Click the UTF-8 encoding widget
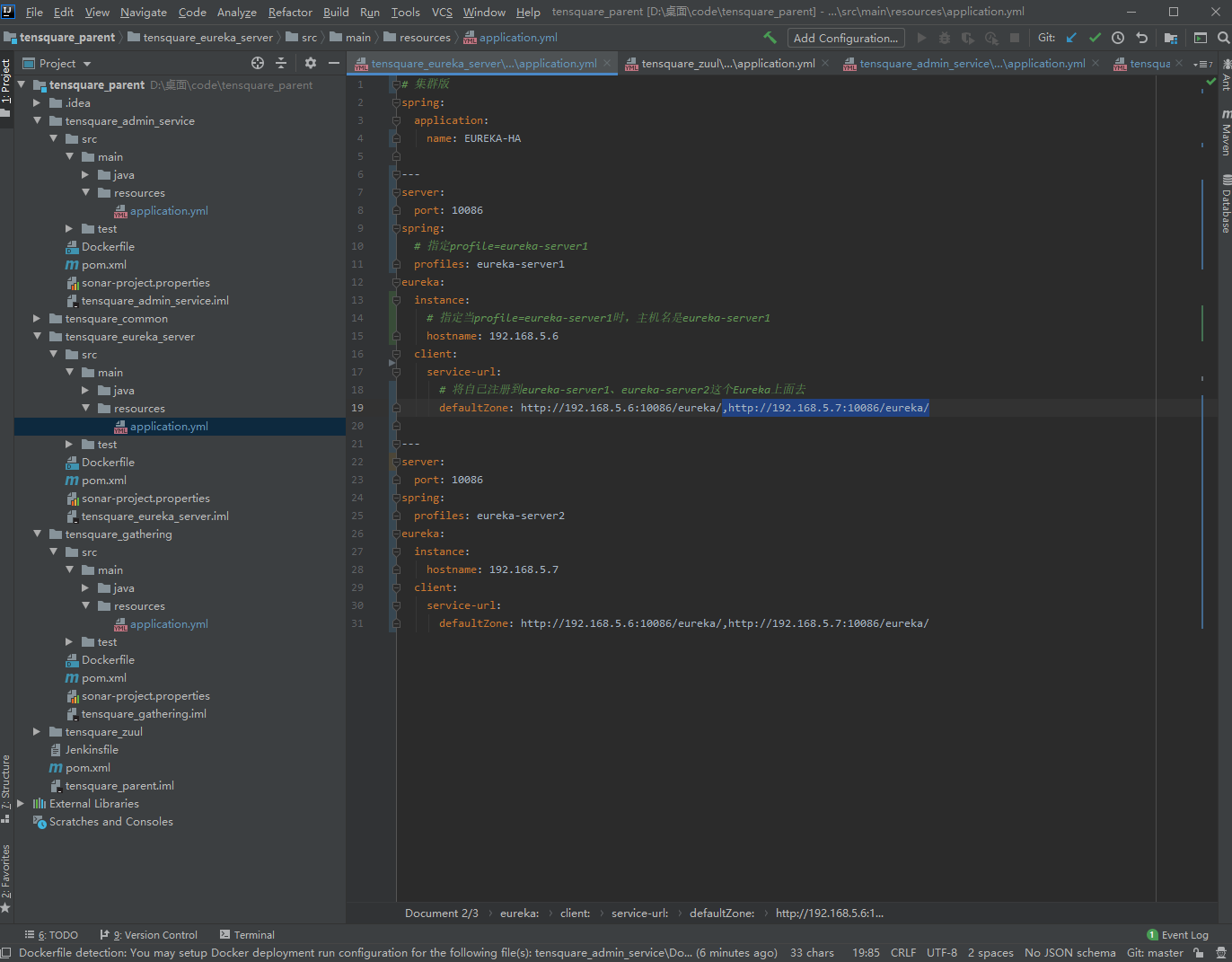Screen dimensions: 1232x962 click(x=942, y=953)
